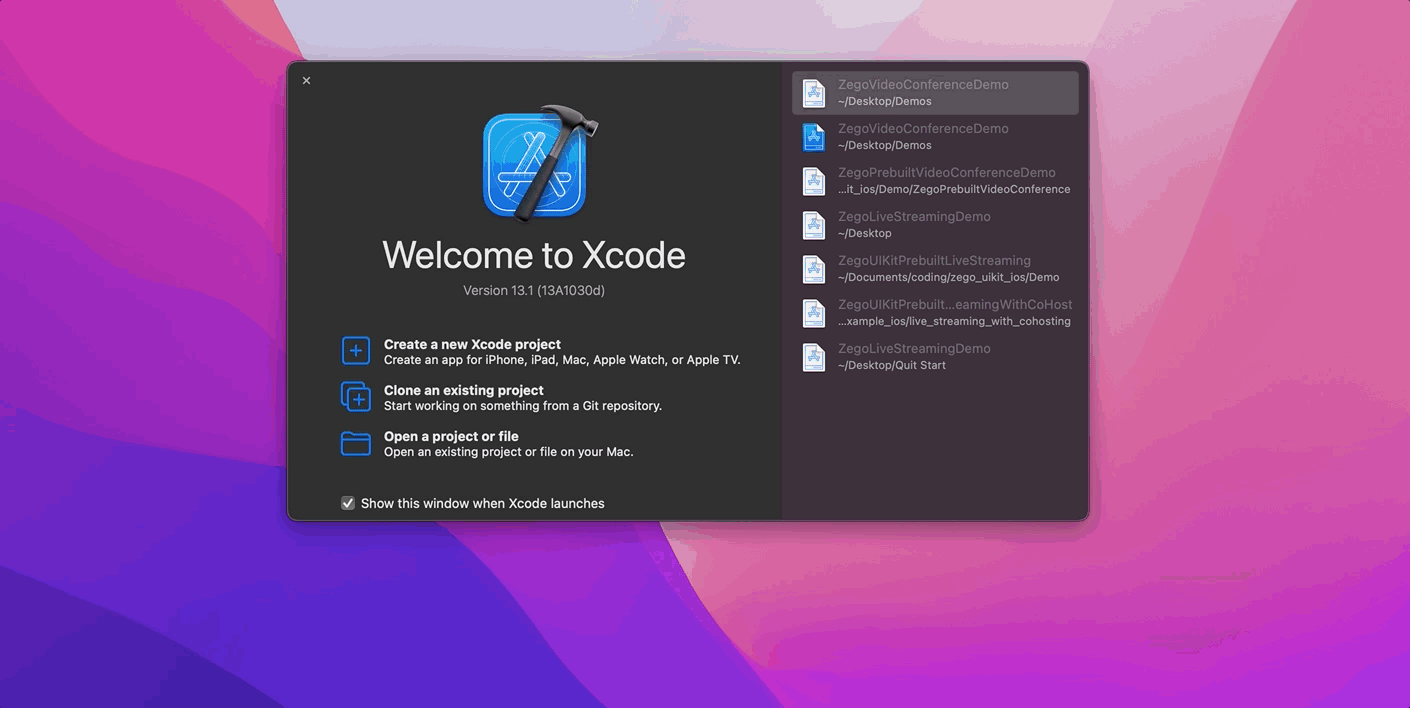Select the highlighted ZegoVideoConferenceDemo project name

click(x=923, y=85)
